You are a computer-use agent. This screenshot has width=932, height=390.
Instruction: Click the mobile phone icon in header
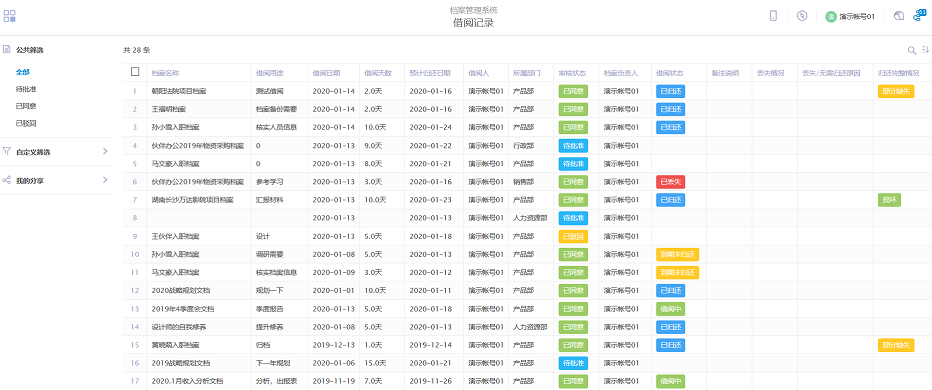(773, 16)
